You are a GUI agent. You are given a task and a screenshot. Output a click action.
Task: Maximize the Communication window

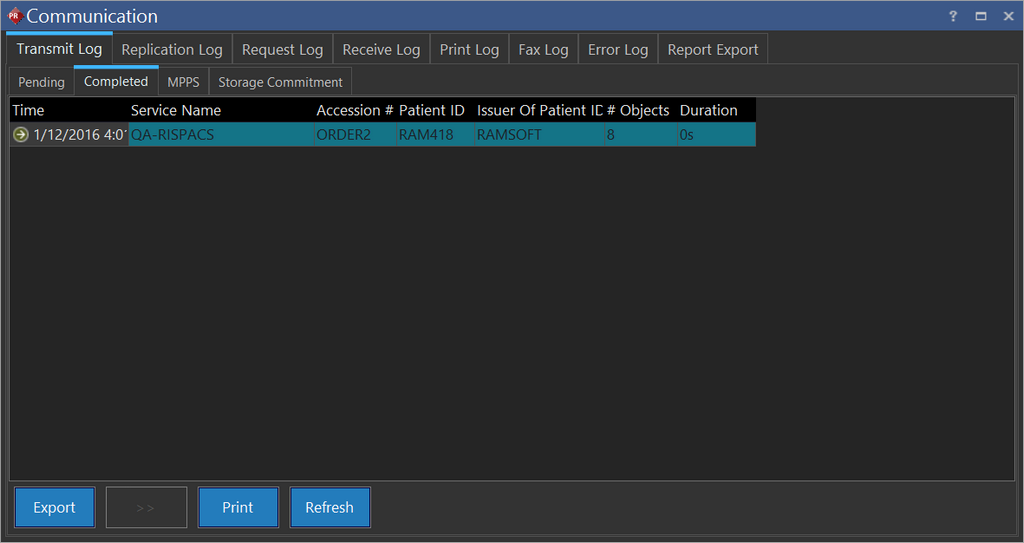(981, 16)
